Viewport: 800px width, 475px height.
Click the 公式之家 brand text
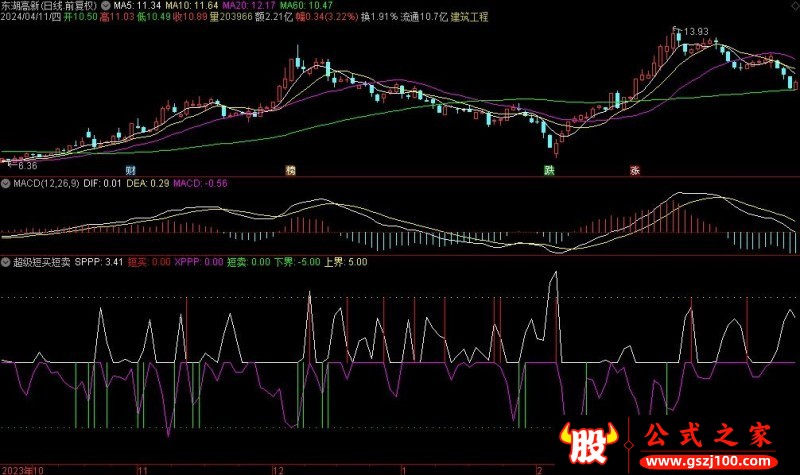pyautogui.click(x=708, y=436)
